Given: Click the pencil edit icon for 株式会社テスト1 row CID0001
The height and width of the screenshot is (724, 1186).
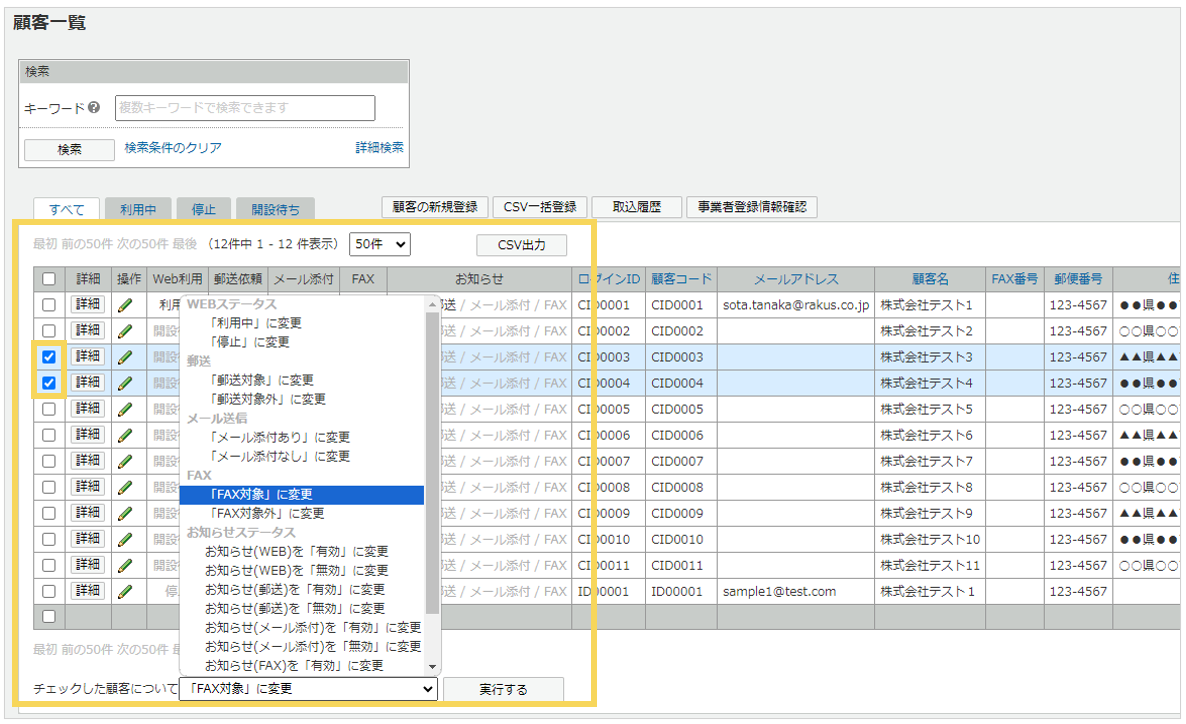Looking at the screenshot, I should click(x=125, y=305).
